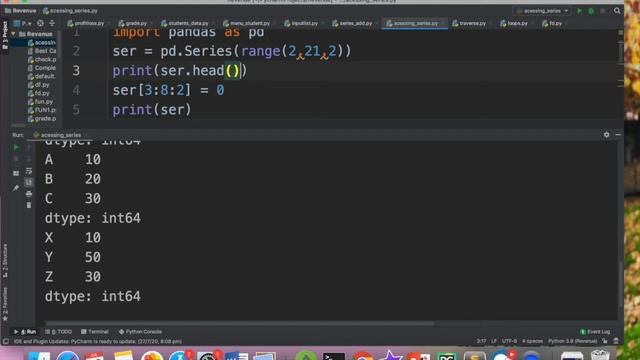Start debugging with the green bug icon
The image size is (640, 360).
tap(591, 11)
